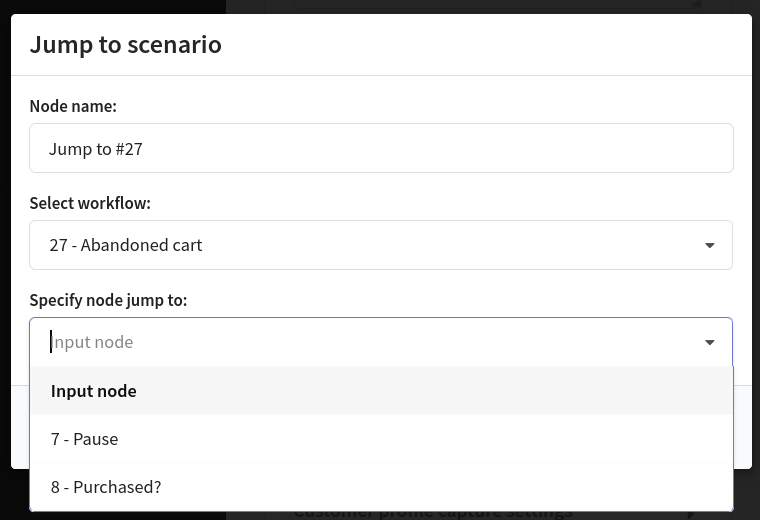Viewport: 760px width, 520px height.
Task: Click the "Select workflow:" label
Action: tap(90, 203)
